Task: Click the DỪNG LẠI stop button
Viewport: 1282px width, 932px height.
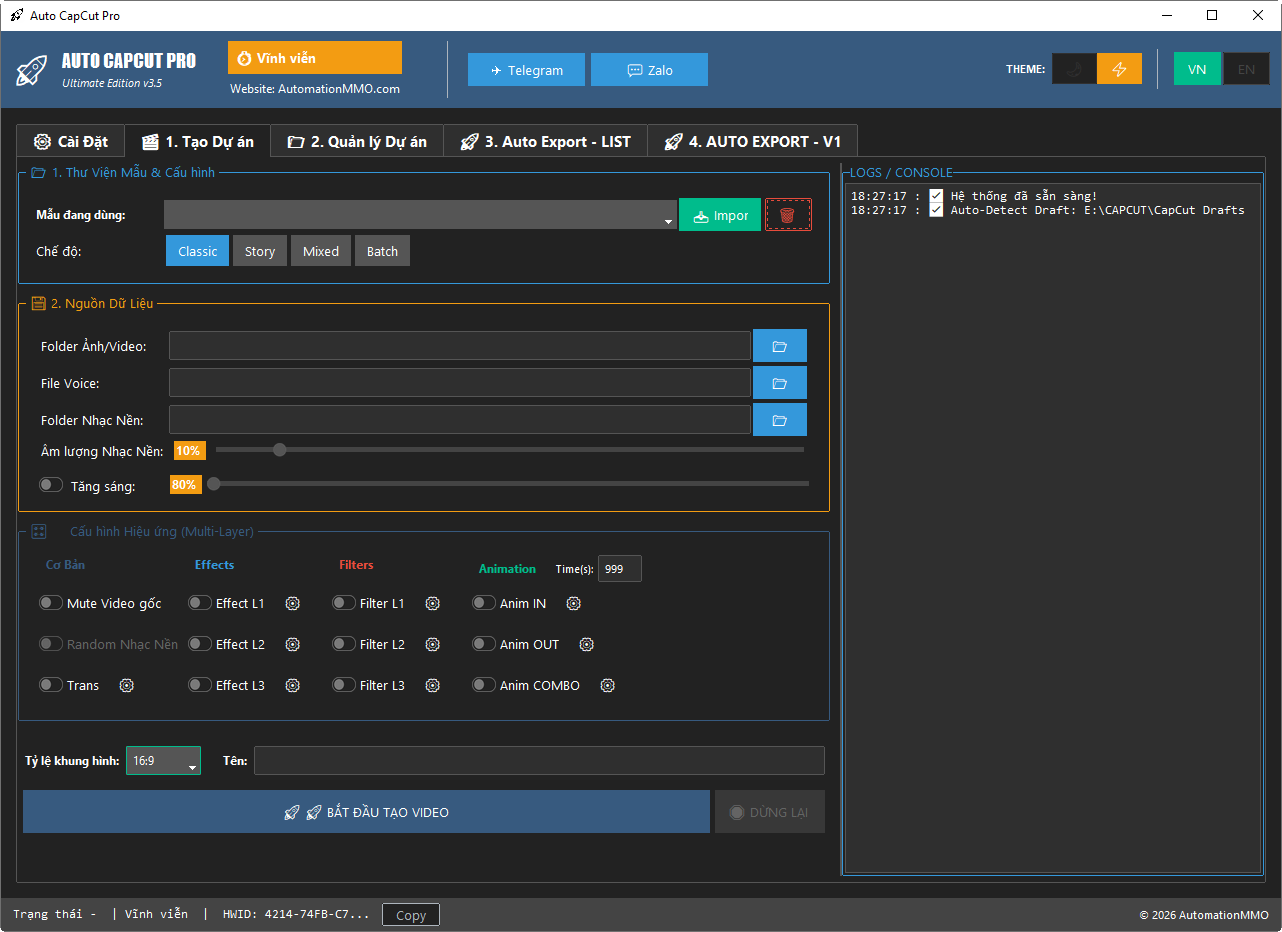Action: 770,812
